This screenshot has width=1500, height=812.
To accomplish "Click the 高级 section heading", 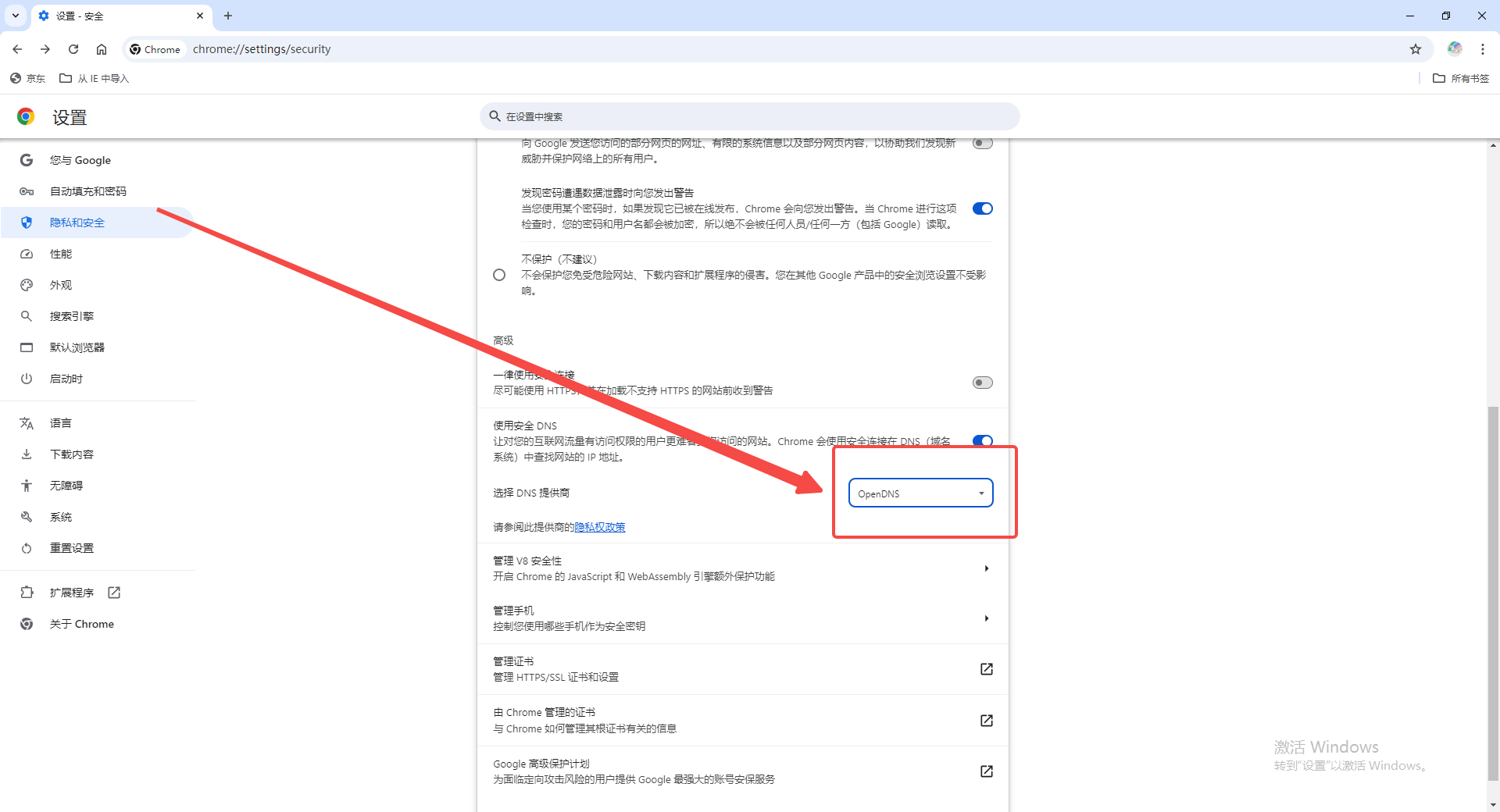I will click(x=503, y=340).
